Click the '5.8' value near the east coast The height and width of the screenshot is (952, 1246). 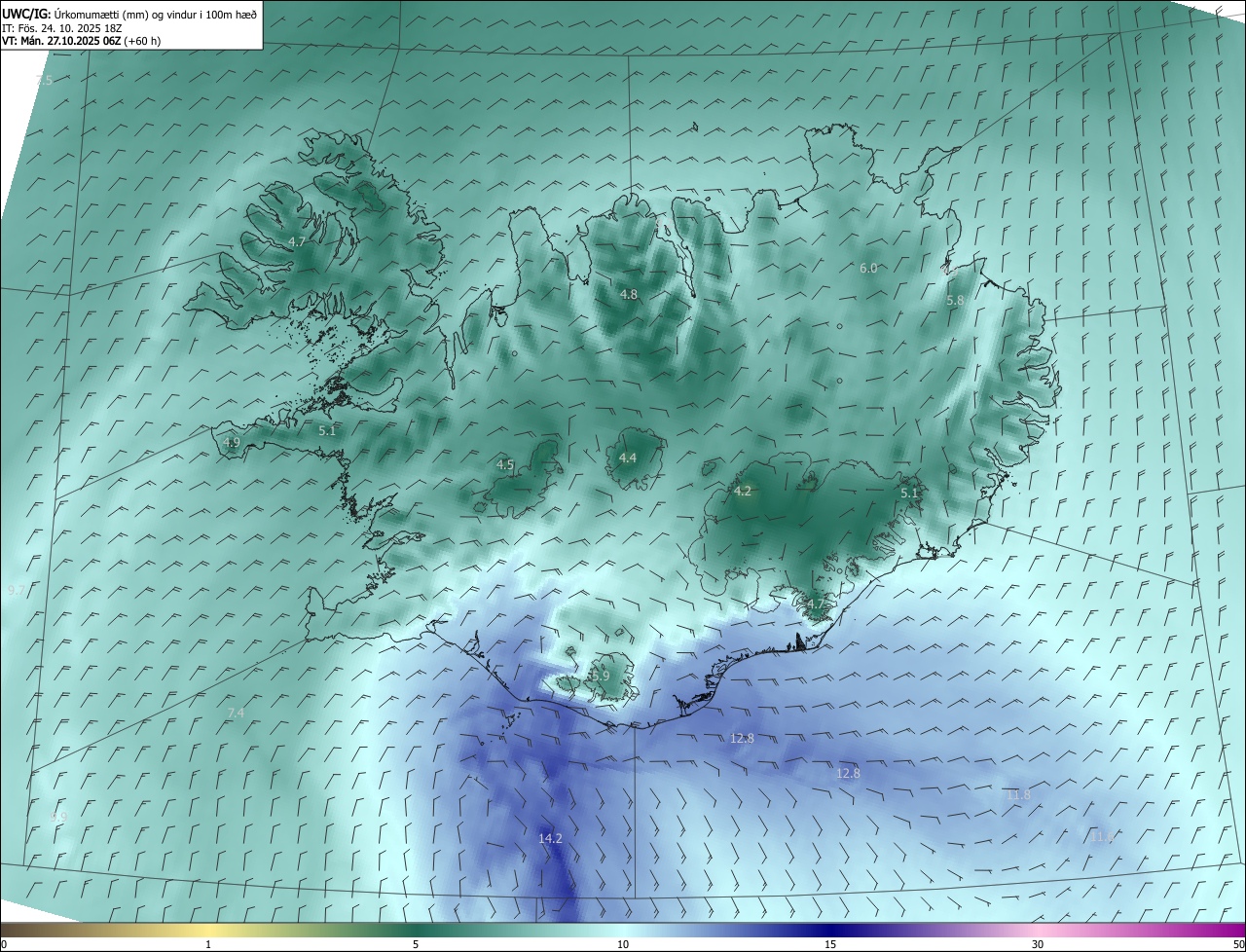click(x=955, y=301)
